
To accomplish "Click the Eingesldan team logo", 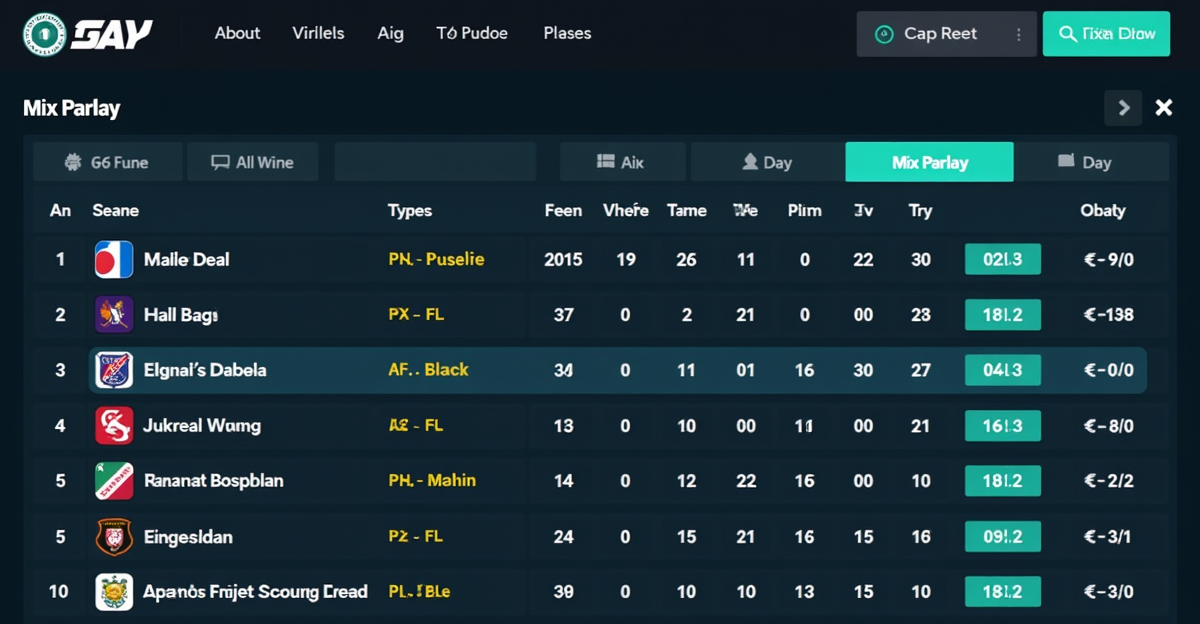I will click(x=114, y=537).
